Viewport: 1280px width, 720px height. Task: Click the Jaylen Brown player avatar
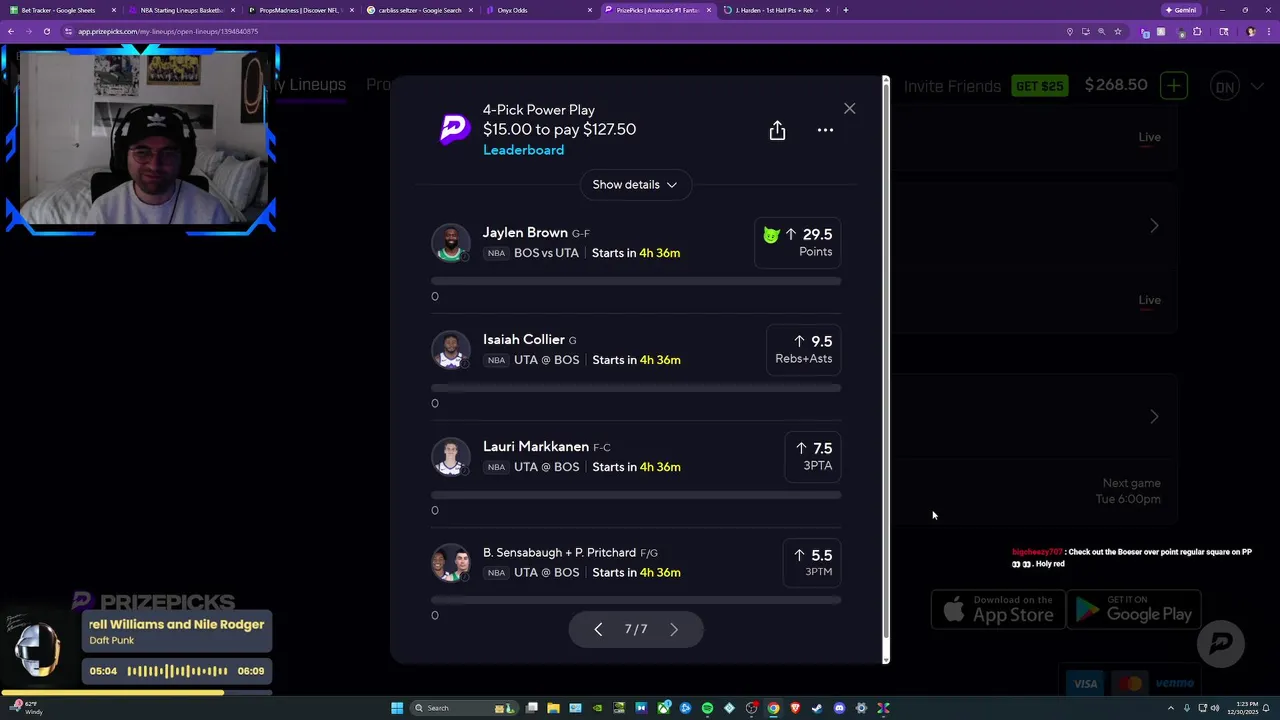[x=450, y=243]
